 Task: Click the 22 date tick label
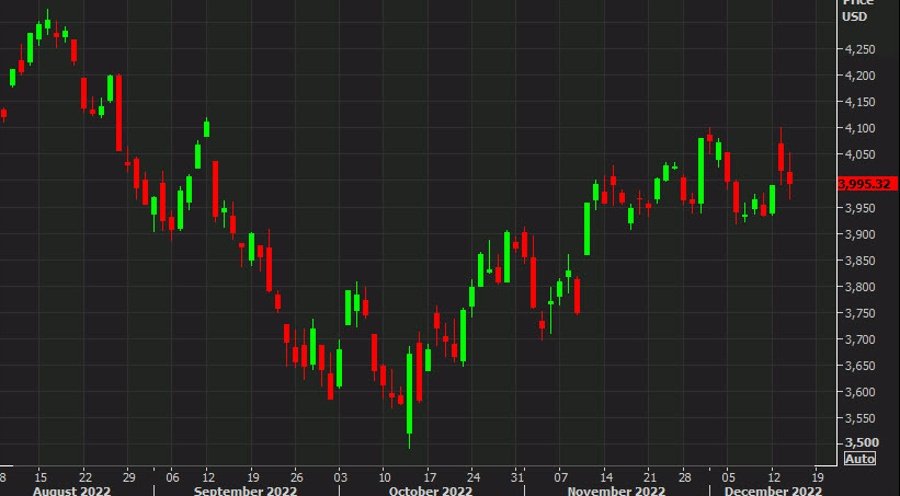coord(85,477)
